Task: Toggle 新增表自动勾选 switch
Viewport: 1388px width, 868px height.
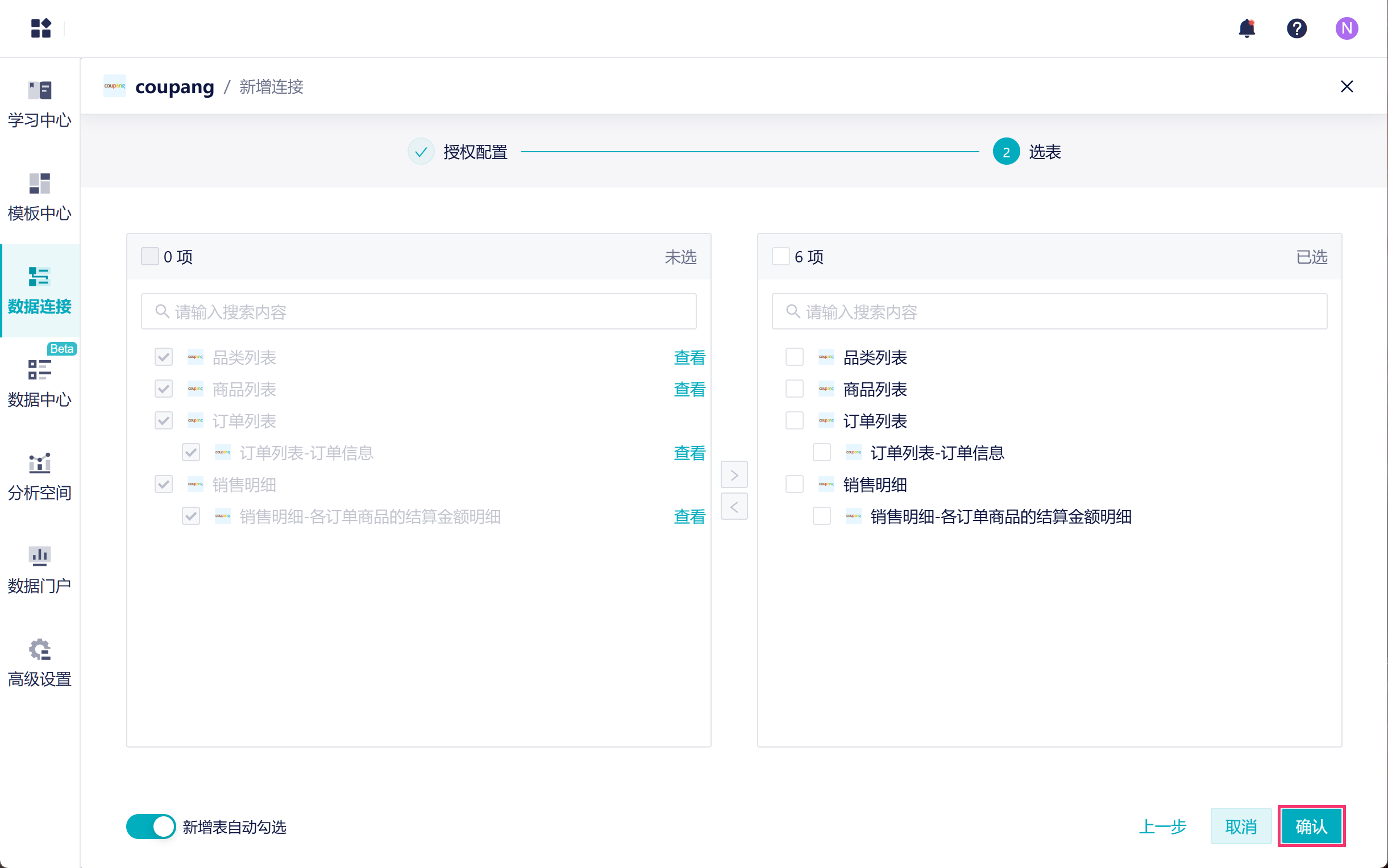Action: coord(151,826)
